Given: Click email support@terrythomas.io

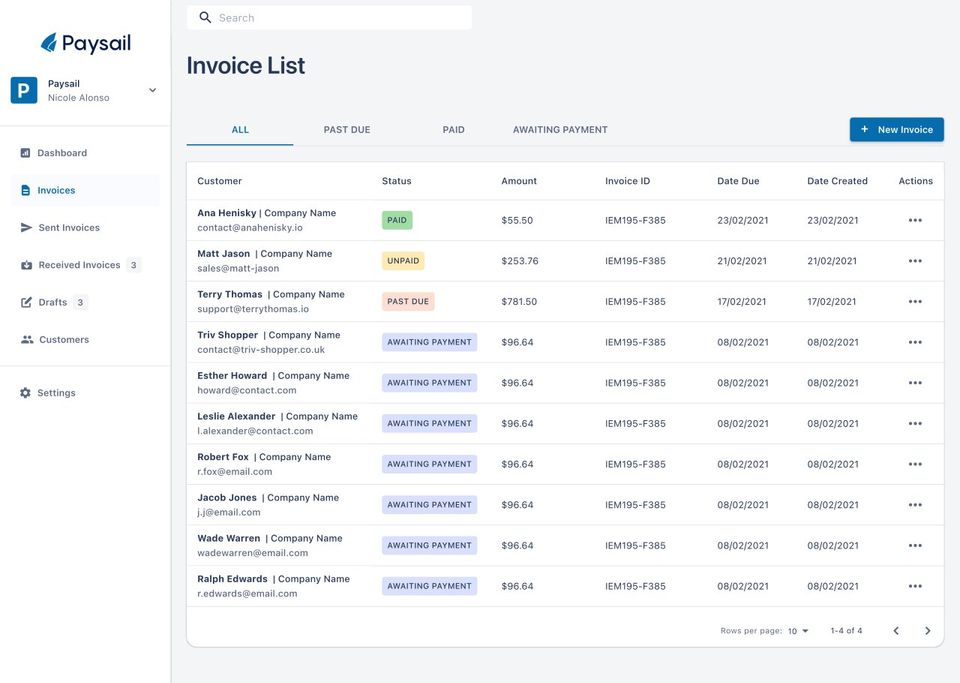Looking at the screenshot, I should click(253, 309).
